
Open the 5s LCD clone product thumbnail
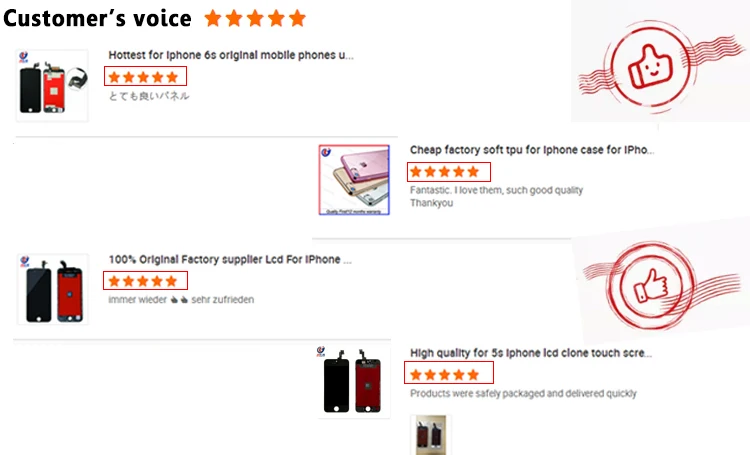[353, 382]
